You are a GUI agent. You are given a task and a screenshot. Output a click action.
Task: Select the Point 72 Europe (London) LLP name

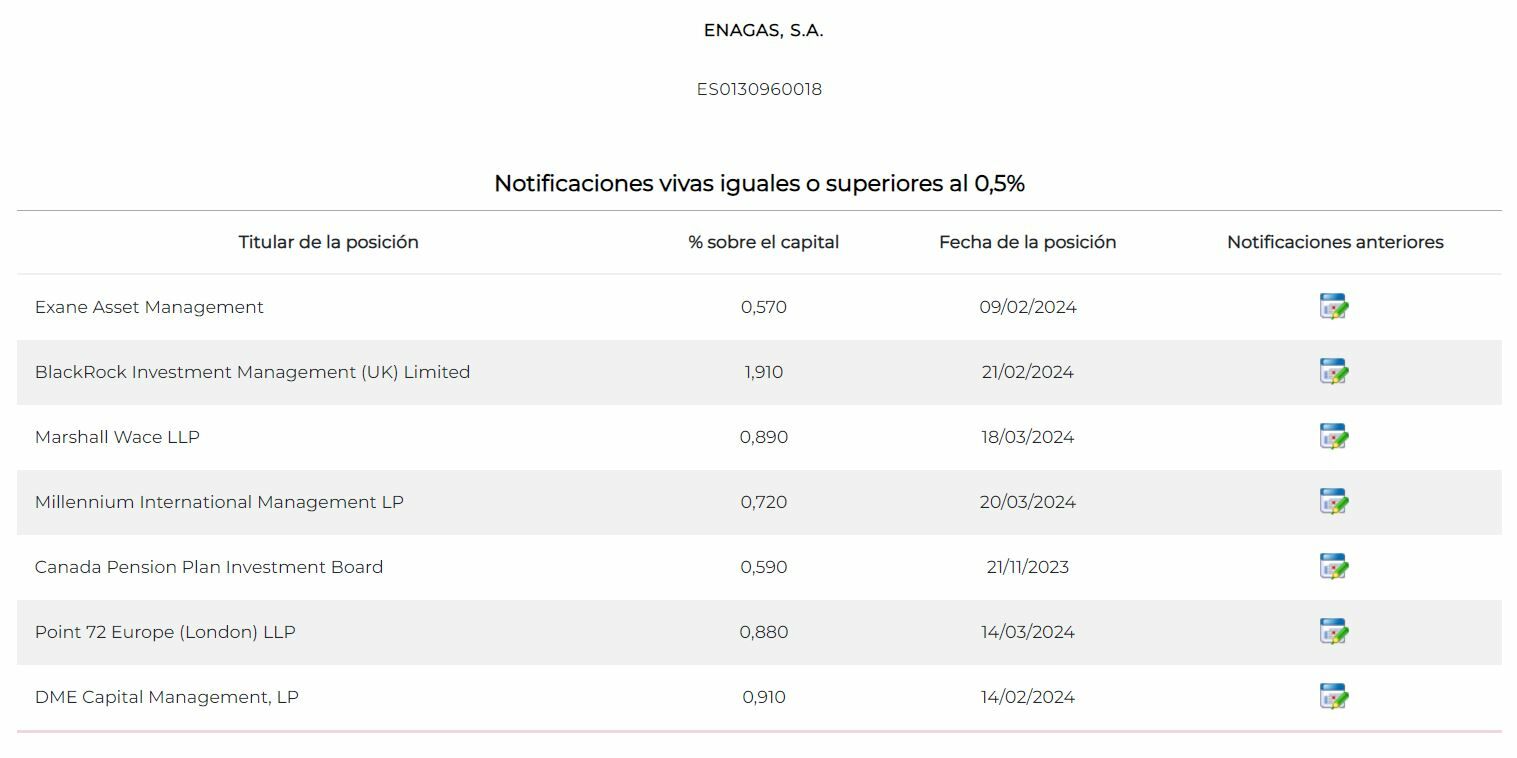(165, 632)
